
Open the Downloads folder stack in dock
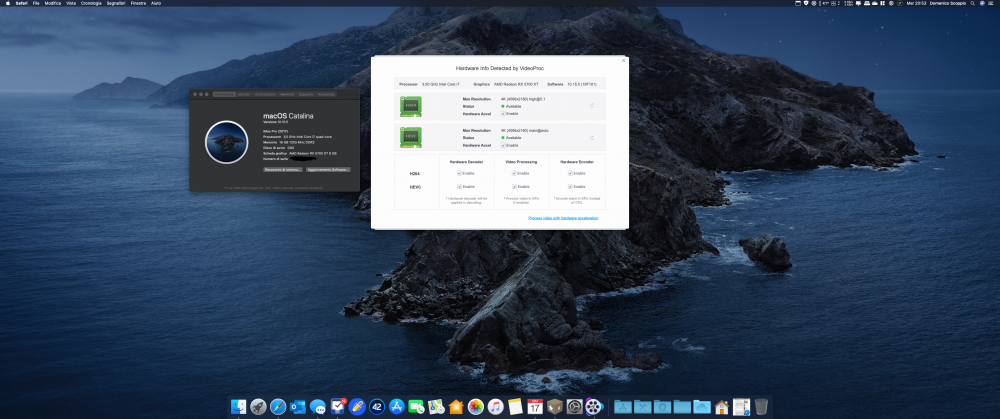point(663,406)
